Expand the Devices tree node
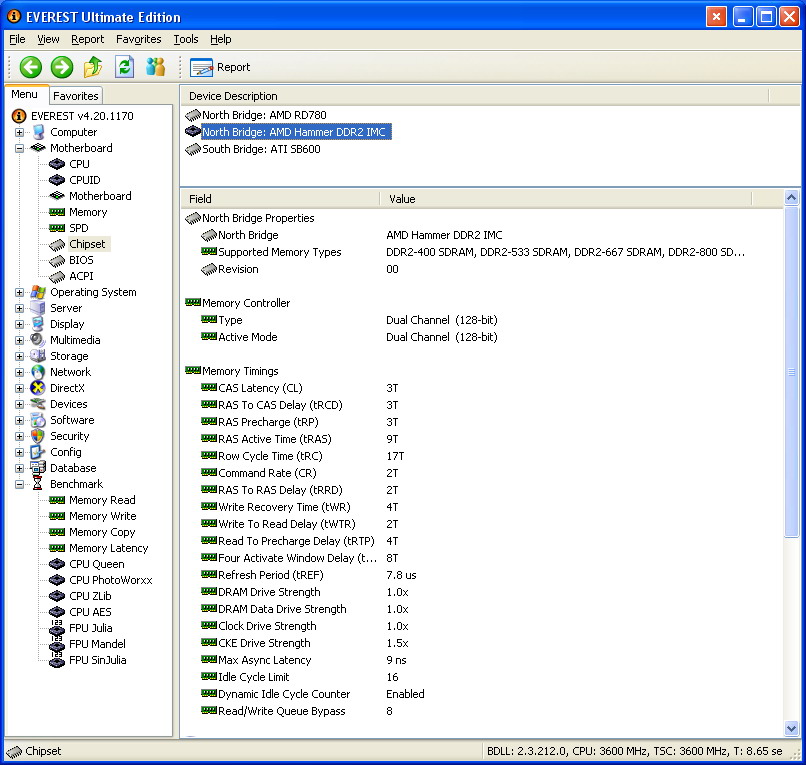The width and height of the screenshot is (806, 765). click(x=20, y=404)
